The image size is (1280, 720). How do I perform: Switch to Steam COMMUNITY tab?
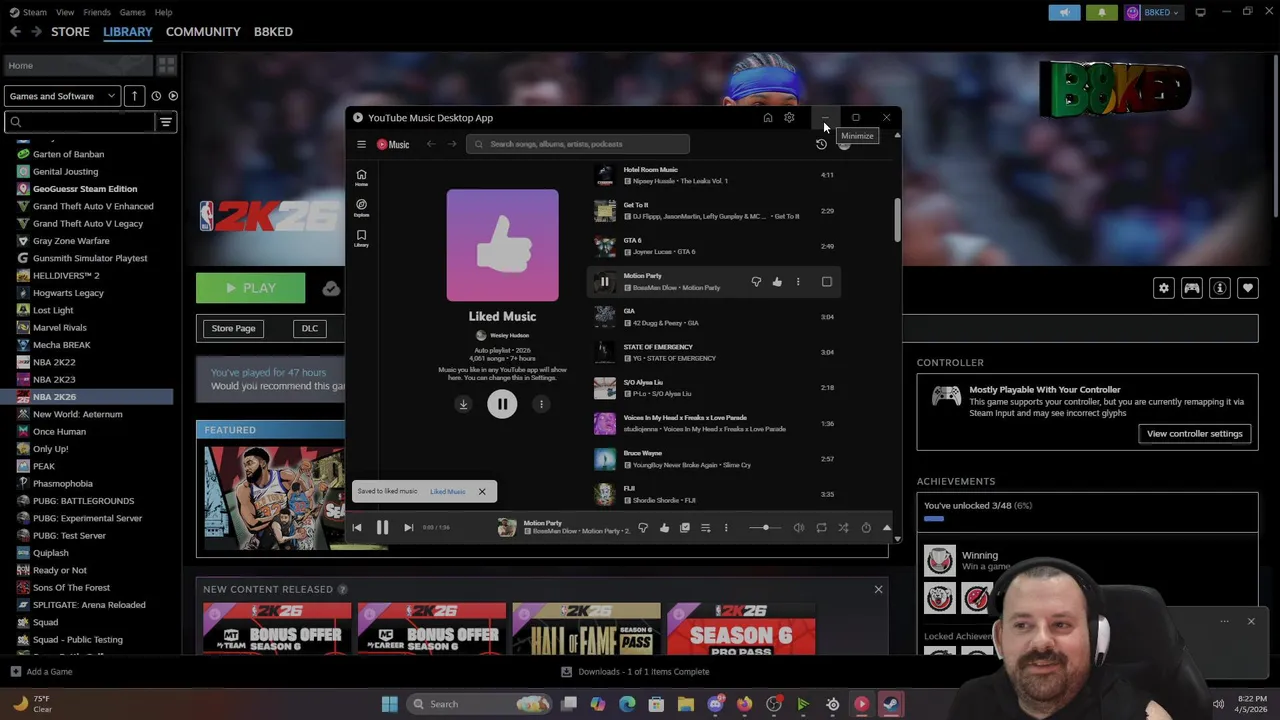coord(203,31)
